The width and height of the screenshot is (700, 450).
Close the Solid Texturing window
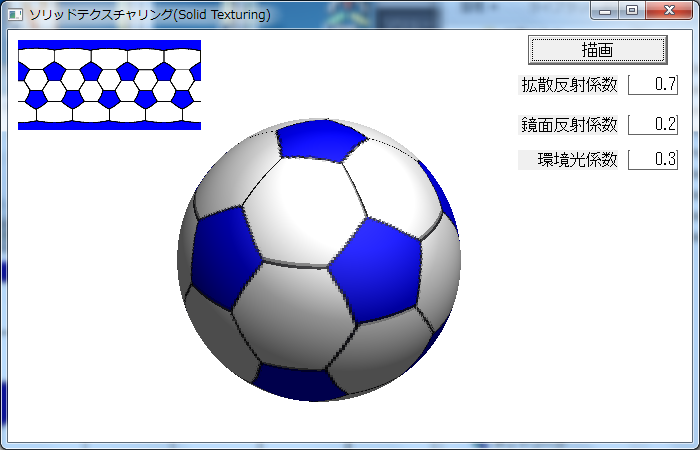click(669, 11)
